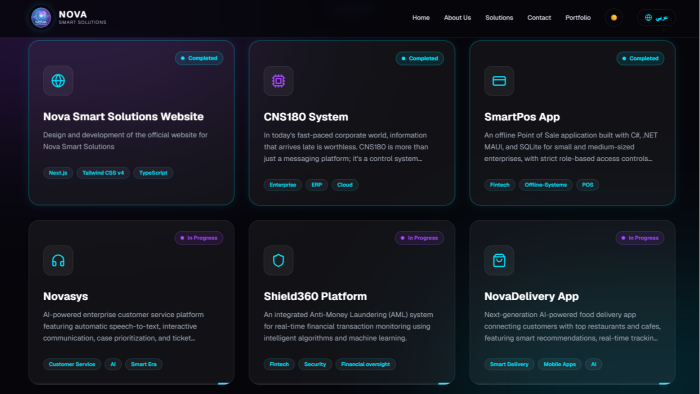The image size is (700, 394).
Task: Select the Smart Era tag
Action: pos(144,364)
